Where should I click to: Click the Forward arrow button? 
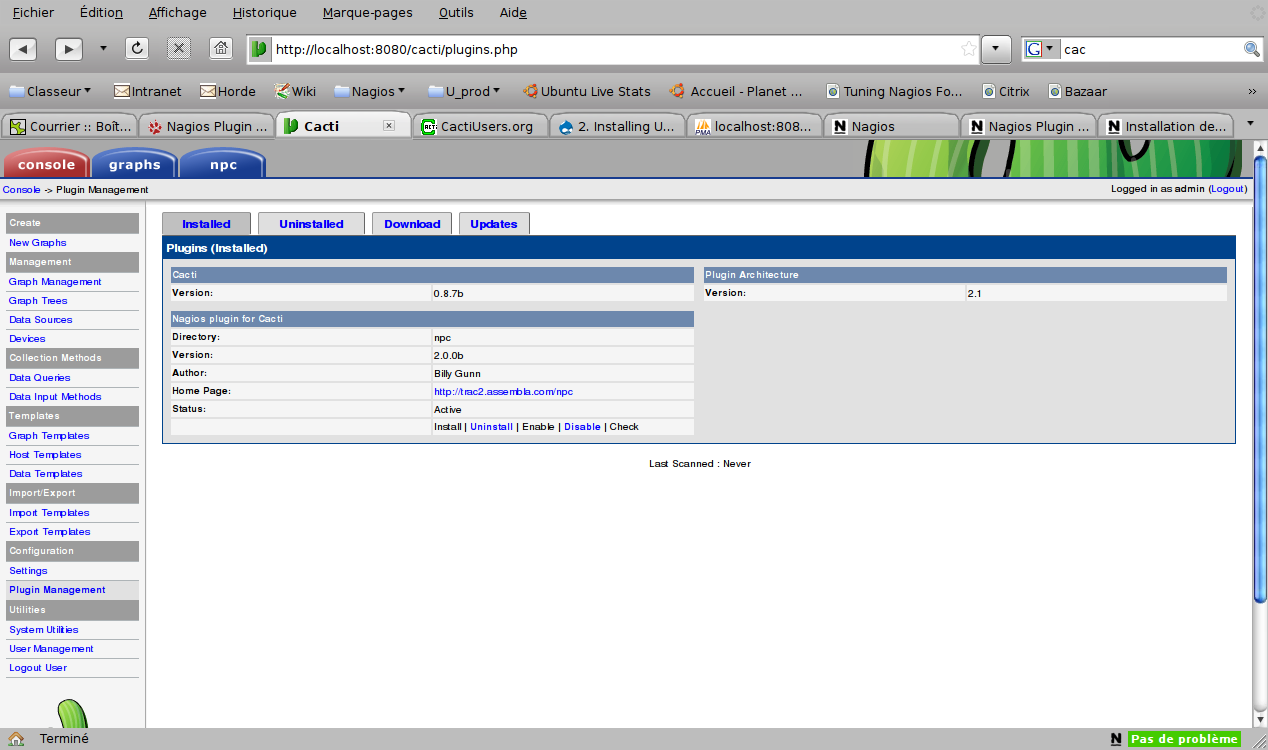pyautogui.click(x=69, y=49)
